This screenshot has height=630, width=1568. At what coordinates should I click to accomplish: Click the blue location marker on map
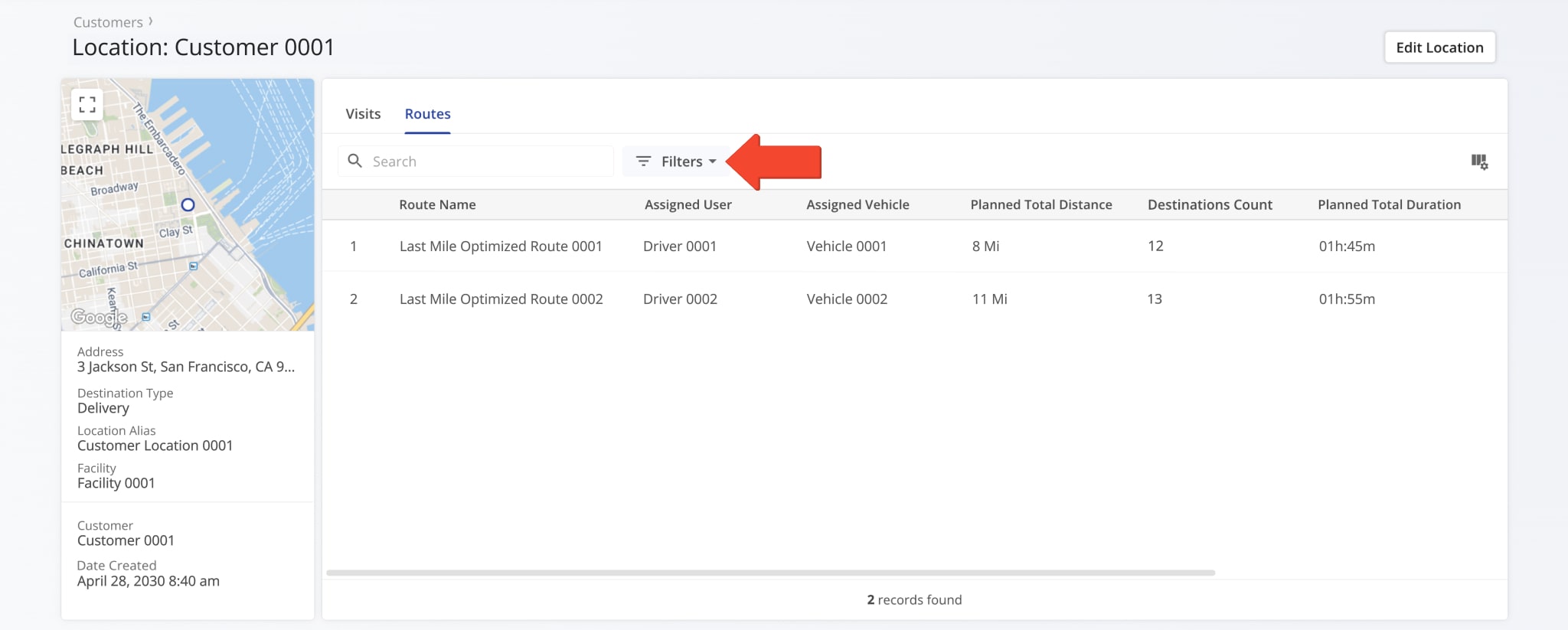(x=188, y=205)
